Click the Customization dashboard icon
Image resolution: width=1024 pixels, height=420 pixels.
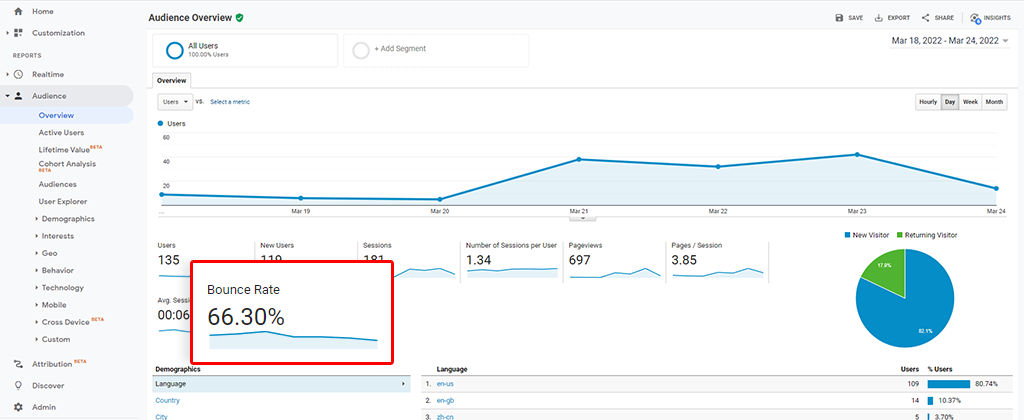point(18,33)
